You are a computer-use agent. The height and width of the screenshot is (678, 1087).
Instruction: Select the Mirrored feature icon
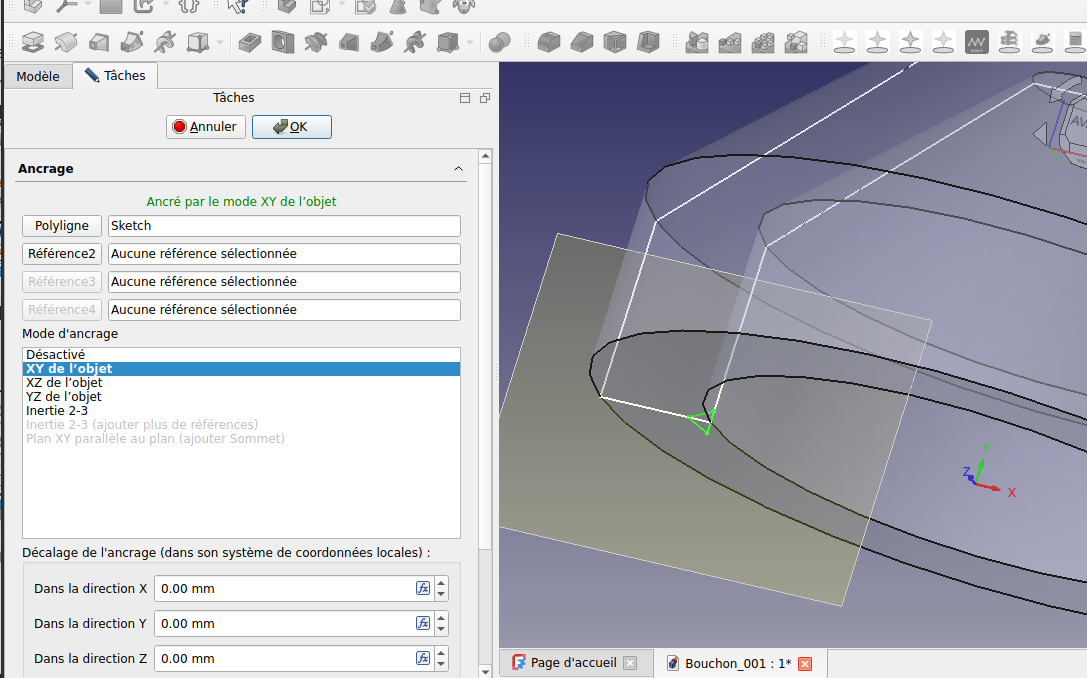697,42
